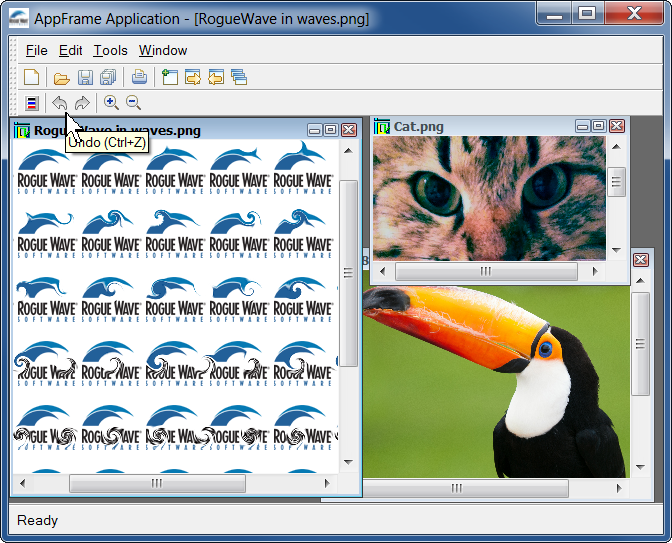Maximize the RogueWave in waves.png child window
The width and height of the screenshot is (672, 543).
pos(330,130)
